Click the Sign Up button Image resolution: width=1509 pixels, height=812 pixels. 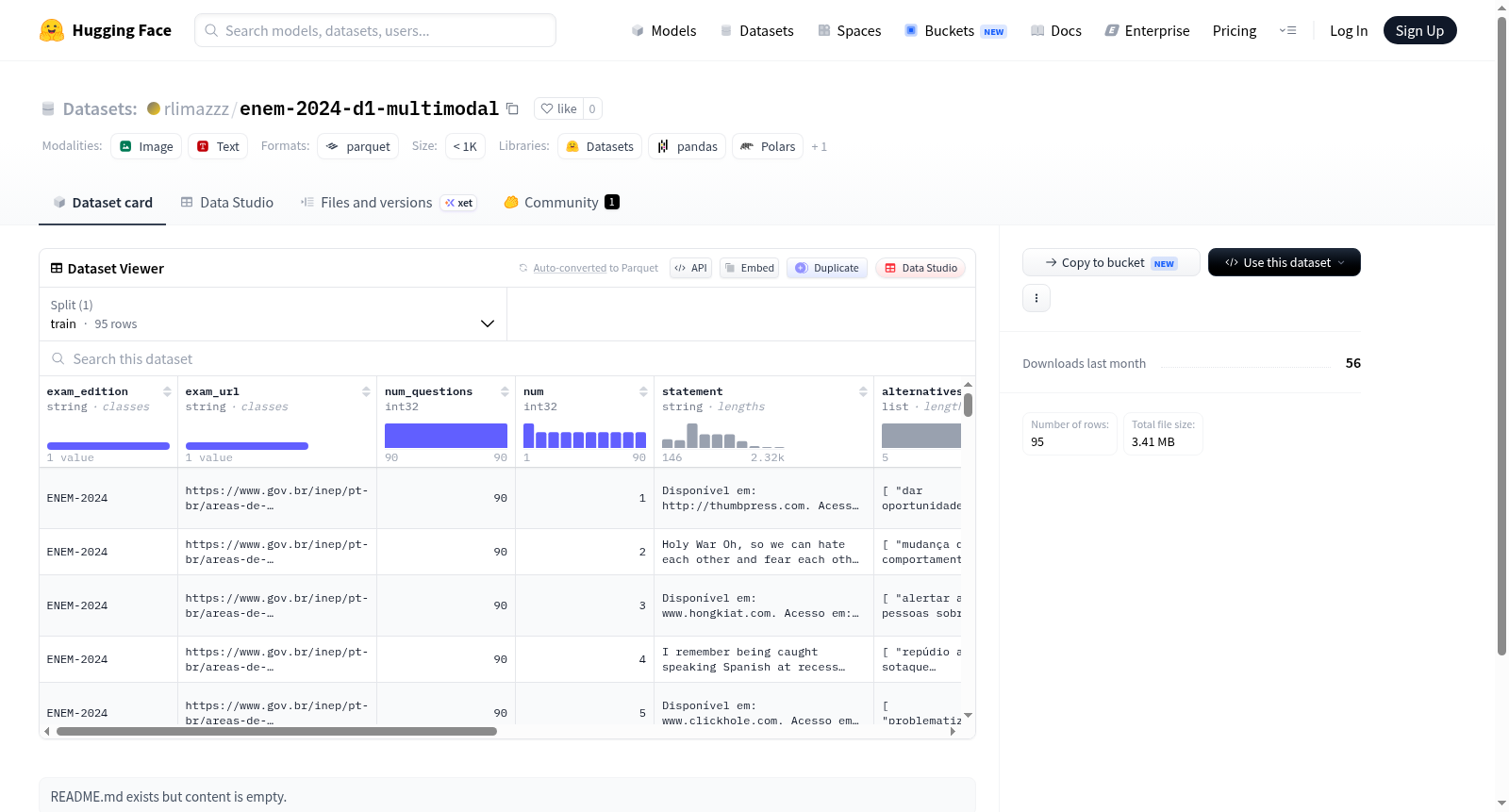point(1419,30)
